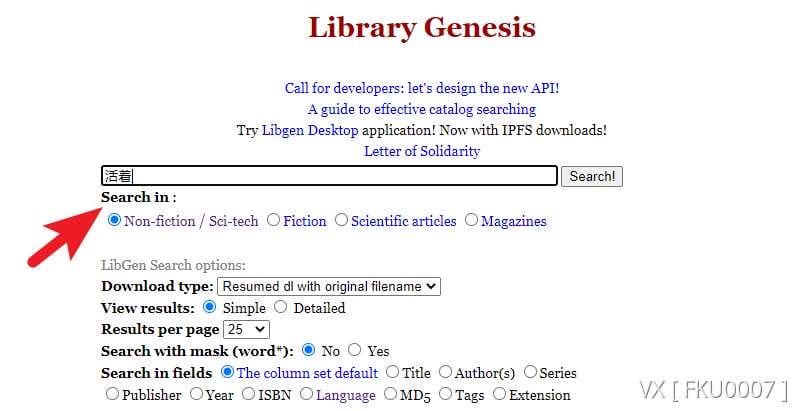Select the Magazines radio button
Viewport: 796px width, 411px height.
(x=472, y=220)
